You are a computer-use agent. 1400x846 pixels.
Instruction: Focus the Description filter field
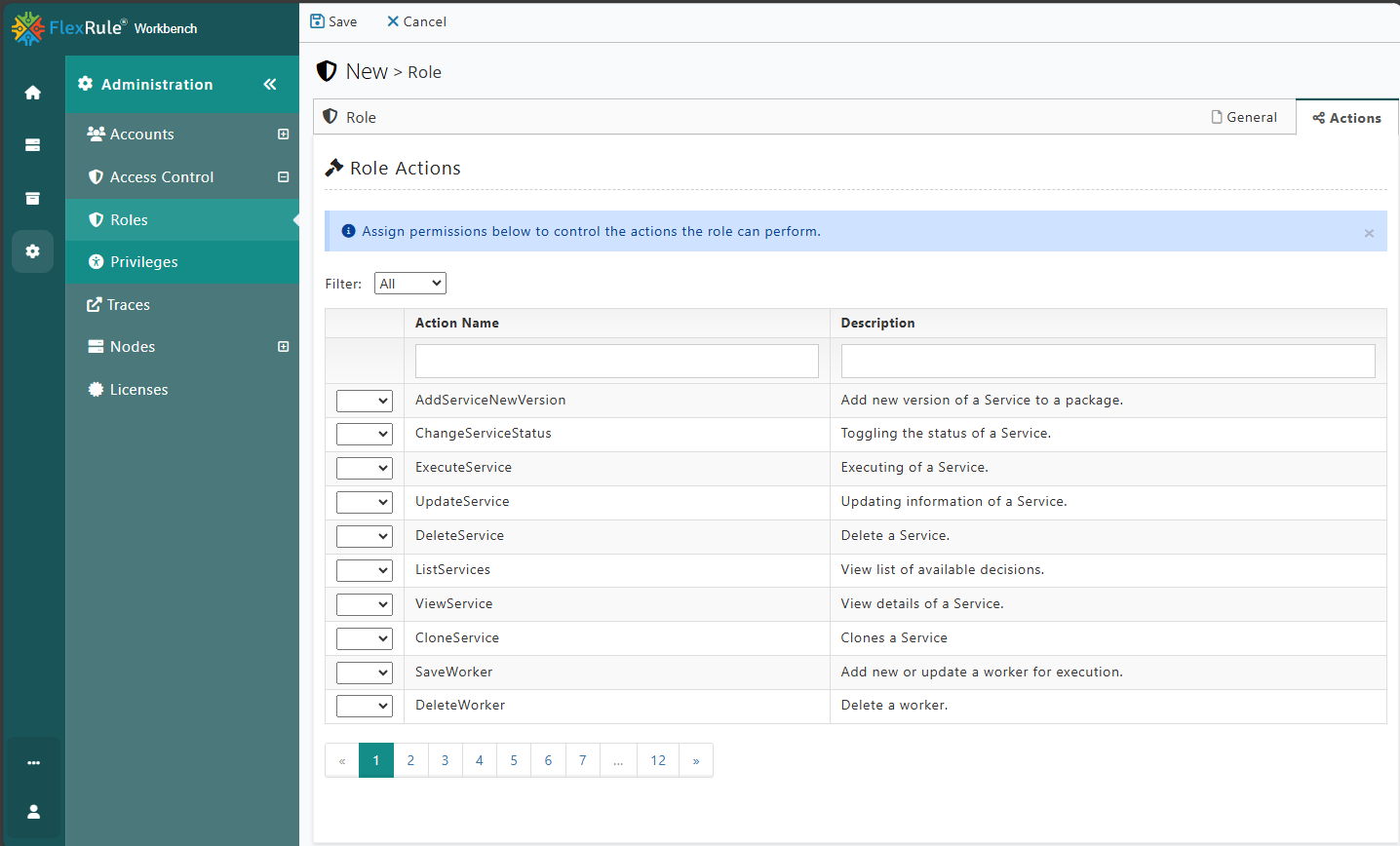[x=1108, y=361]
